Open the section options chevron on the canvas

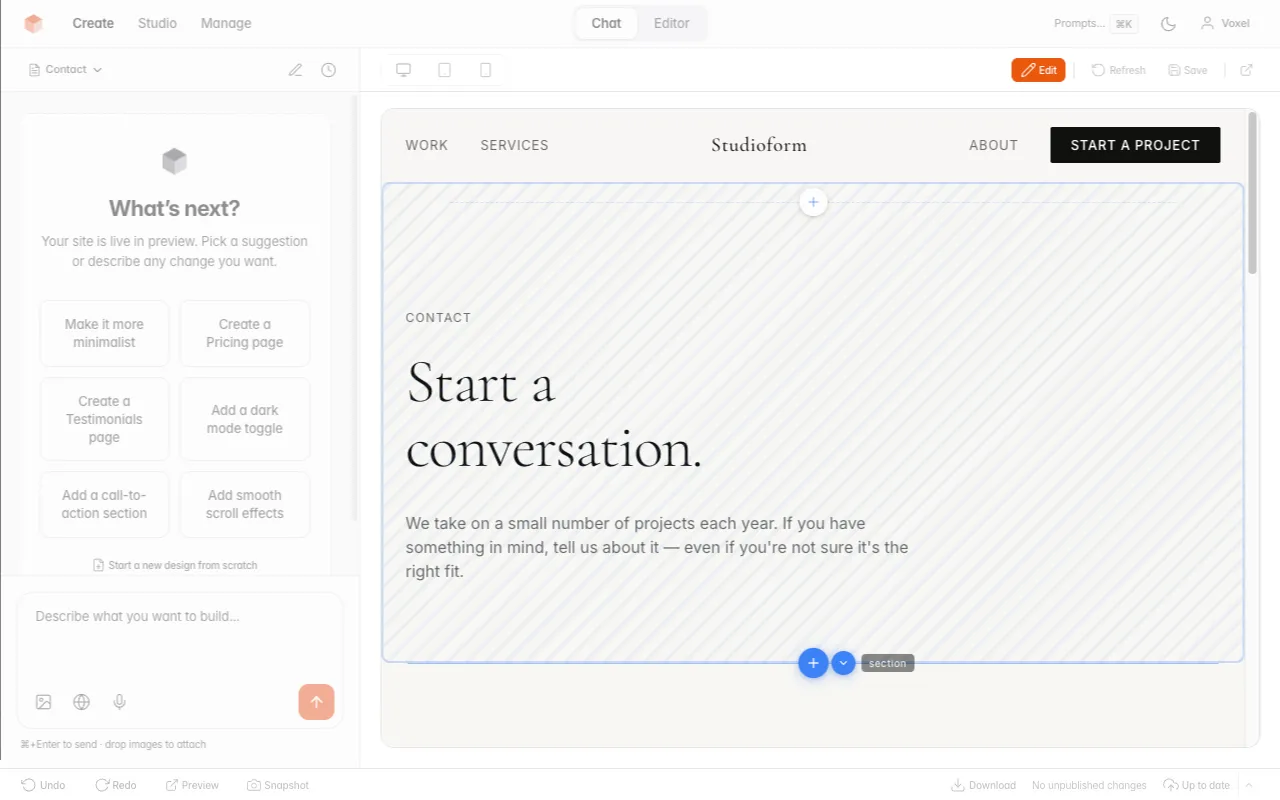[x=843, y=663]
